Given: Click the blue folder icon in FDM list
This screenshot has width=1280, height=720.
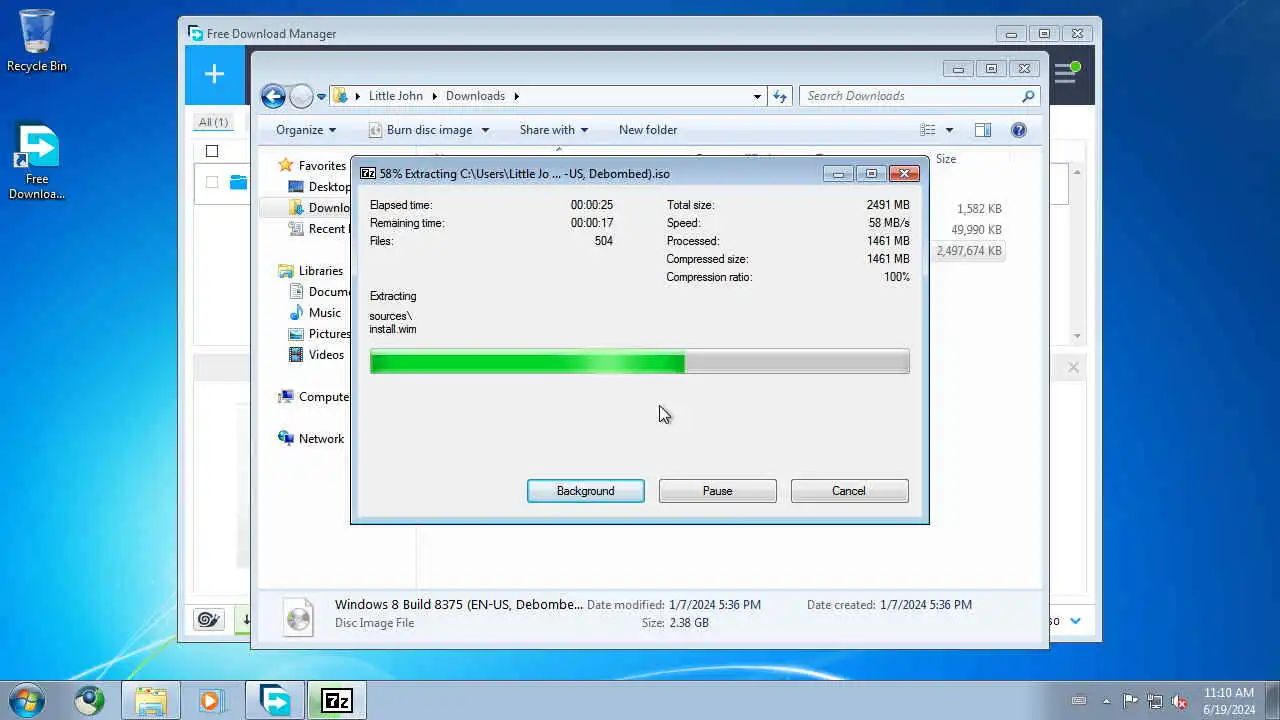Looking at the screenshot, I should tap(238, 182).
